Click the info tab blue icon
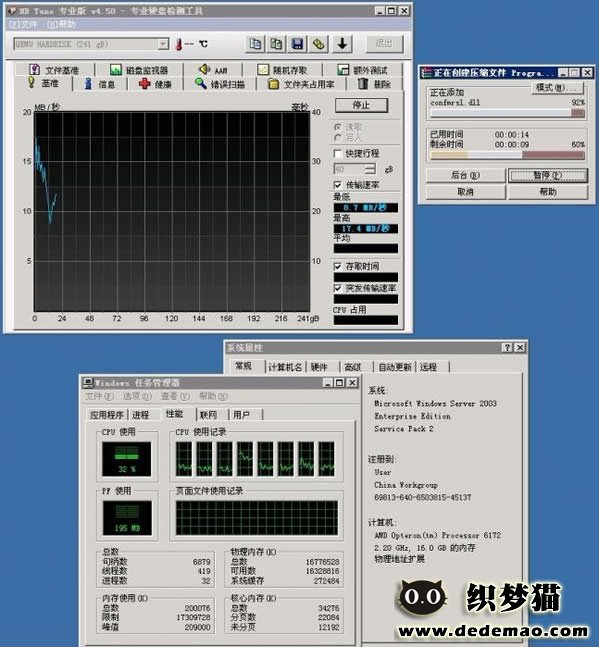The width and height of the screenshot is (599, 647). (88, 84)
